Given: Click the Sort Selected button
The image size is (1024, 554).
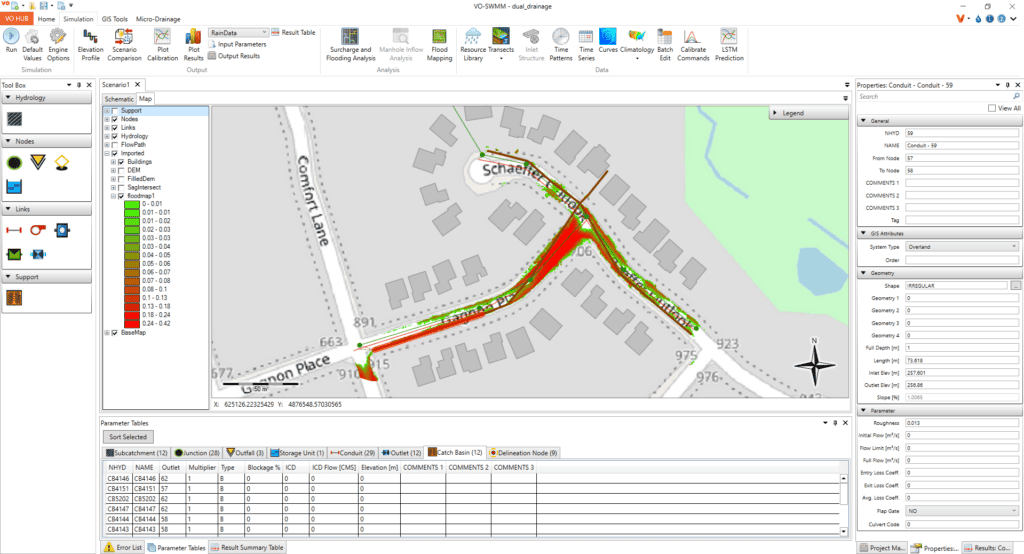Looking at the screenshot, I should click(x=128, y=437).
